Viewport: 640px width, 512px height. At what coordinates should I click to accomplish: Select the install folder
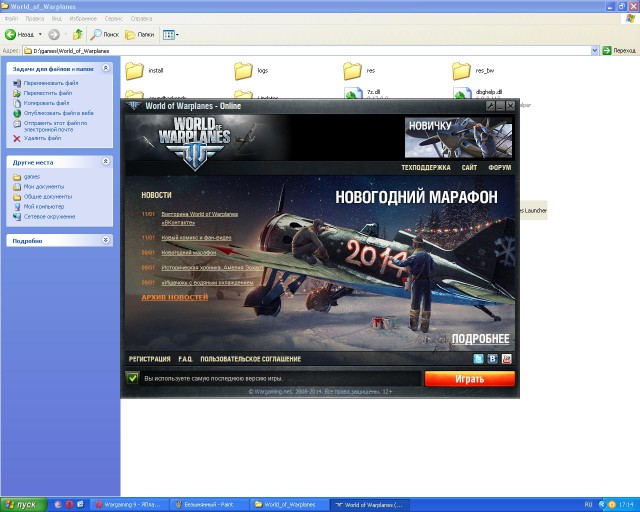144,71
